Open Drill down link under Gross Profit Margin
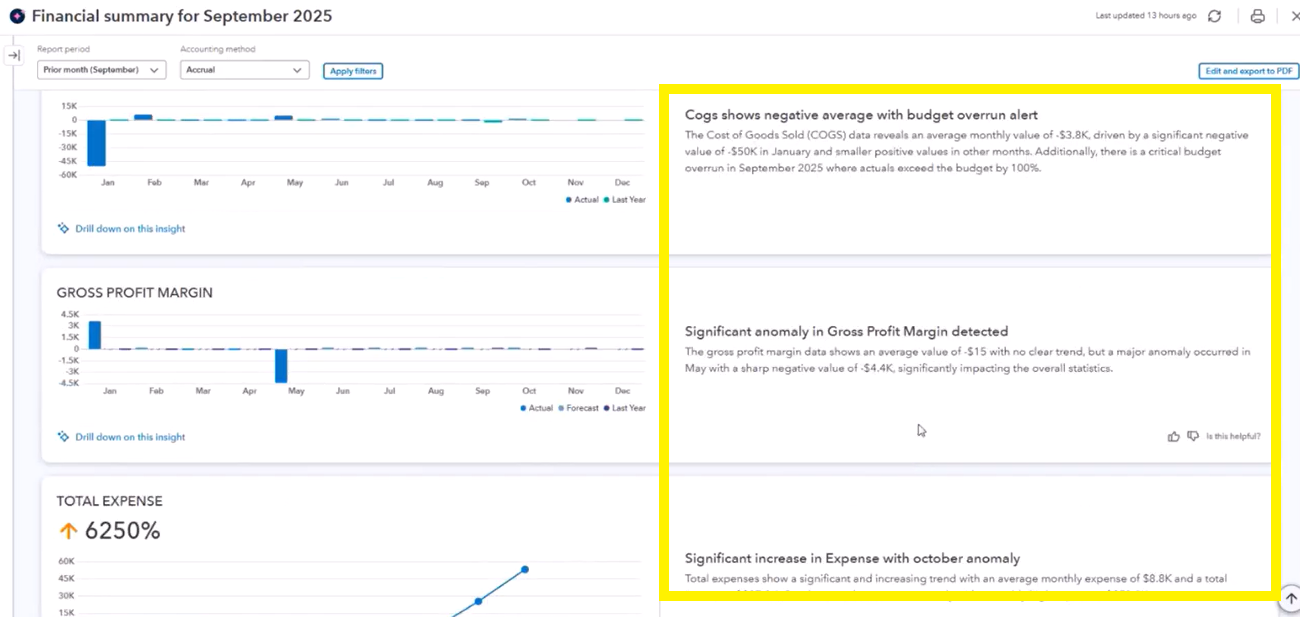The height and width of the screenshot is (617, 1300). click(130, 437)
